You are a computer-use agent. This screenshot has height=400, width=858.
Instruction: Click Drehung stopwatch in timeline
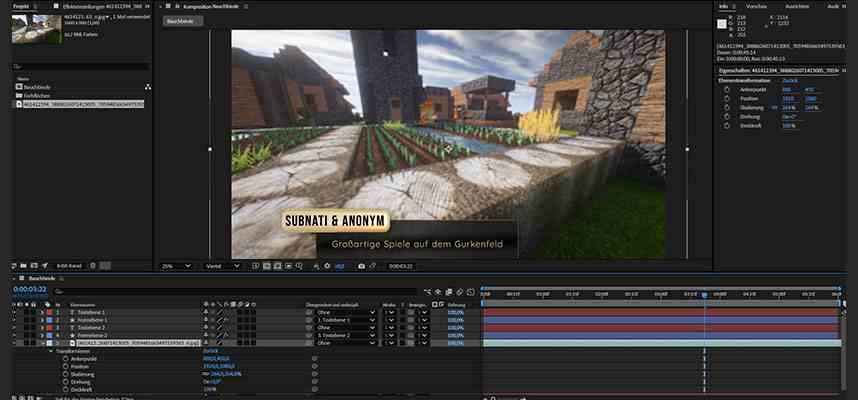point(66,382)
